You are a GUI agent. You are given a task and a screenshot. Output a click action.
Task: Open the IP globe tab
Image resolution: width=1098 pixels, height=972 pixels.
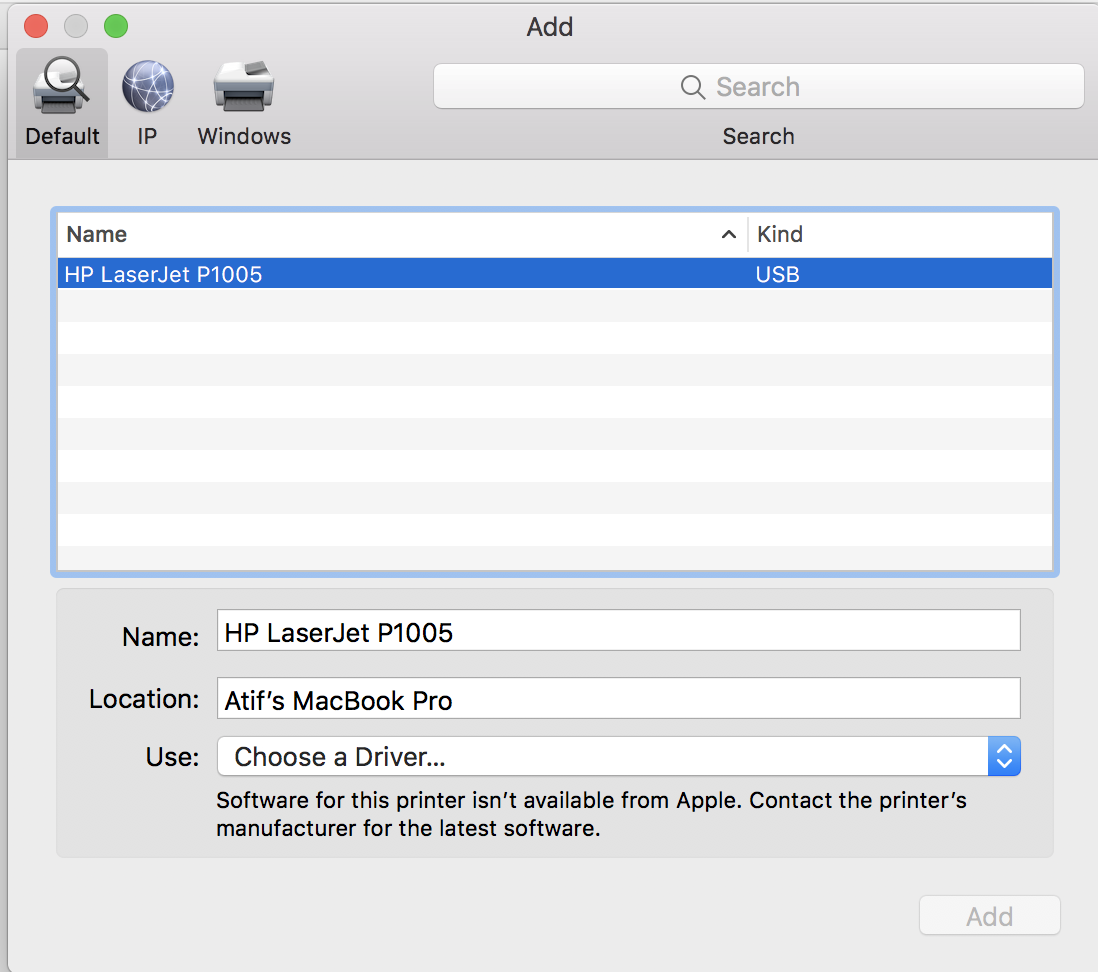147,103
